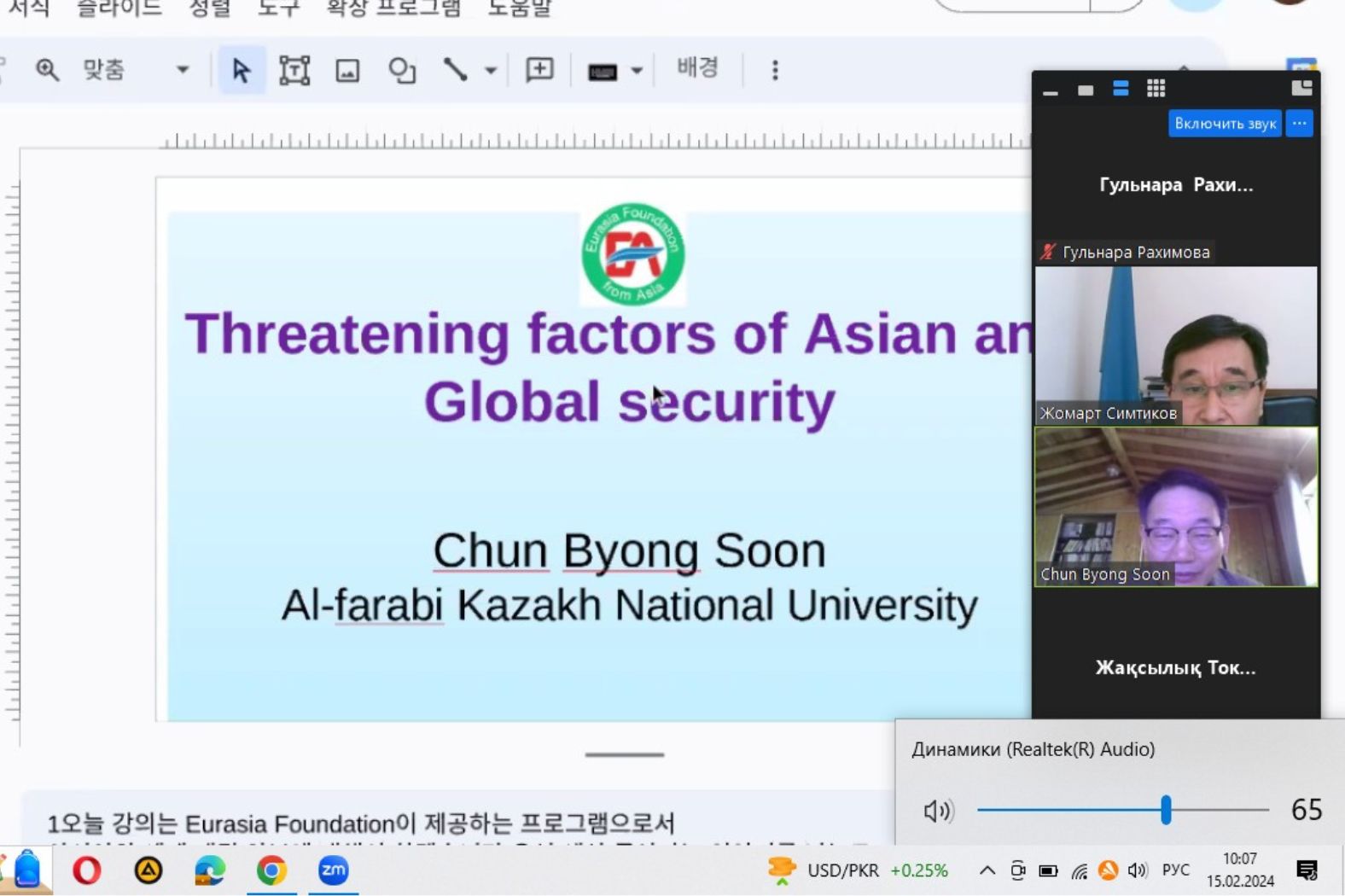Viewport: 1345px width, 896px height.
Task: Insert an image using the toolbar icon
Action: tap(347, 70)
